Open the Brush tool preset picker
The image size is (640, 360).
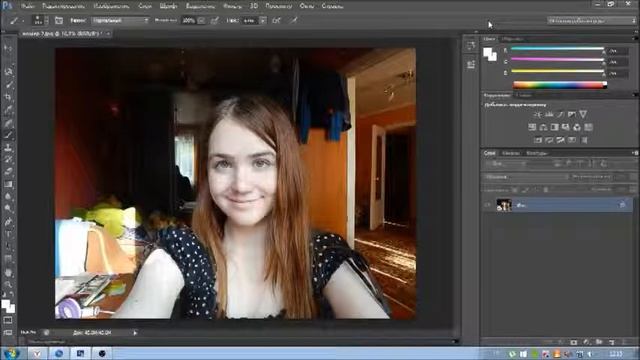[16, 20]
